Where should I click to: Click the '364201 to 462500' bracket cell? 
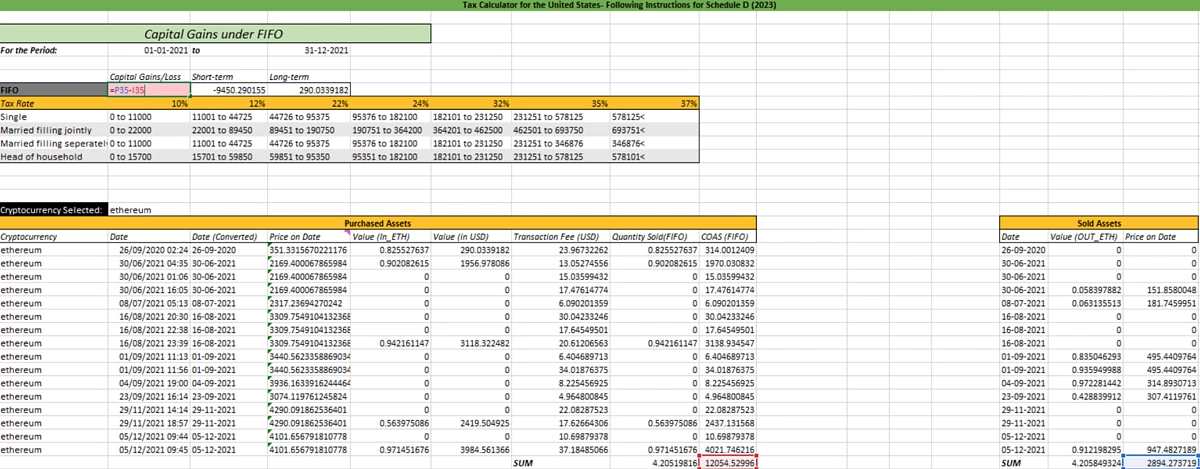coord(471,130)
